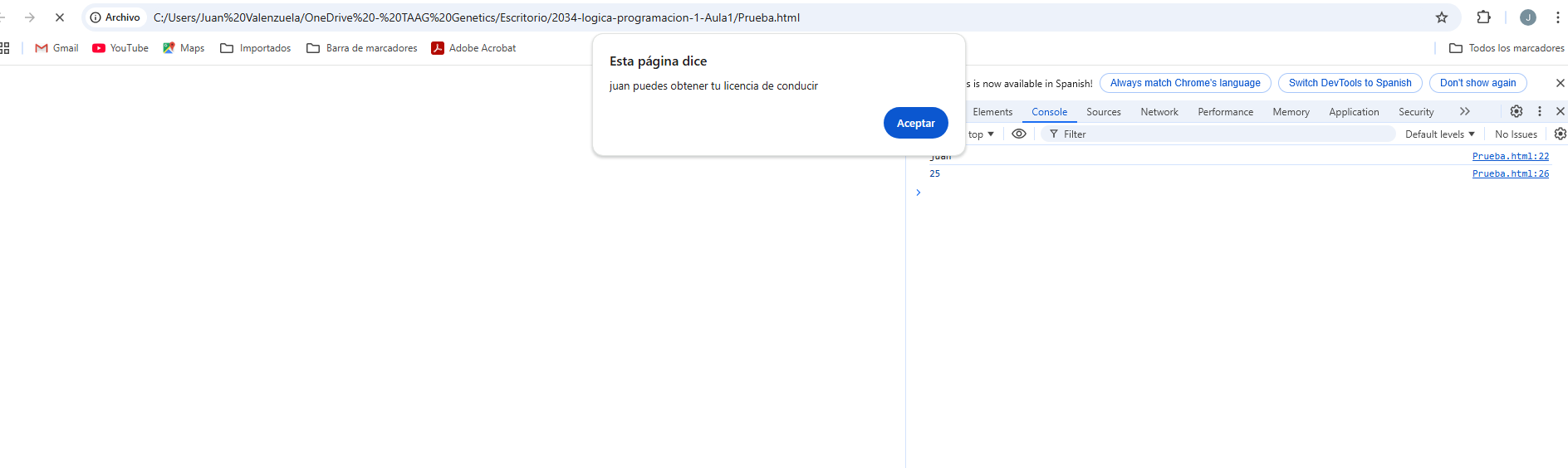This screenshot has height=468, width=1568.
Task: Click the console prompt arrow line
Action: click(918, 193)
